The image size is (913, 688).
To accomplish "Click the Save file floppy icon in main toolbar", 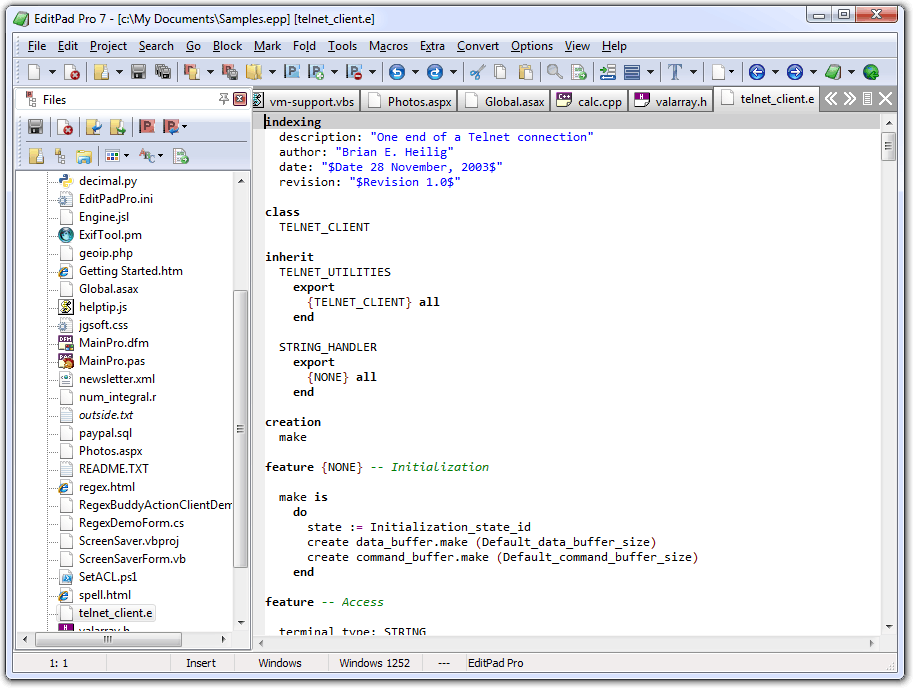I will (139, 72).
